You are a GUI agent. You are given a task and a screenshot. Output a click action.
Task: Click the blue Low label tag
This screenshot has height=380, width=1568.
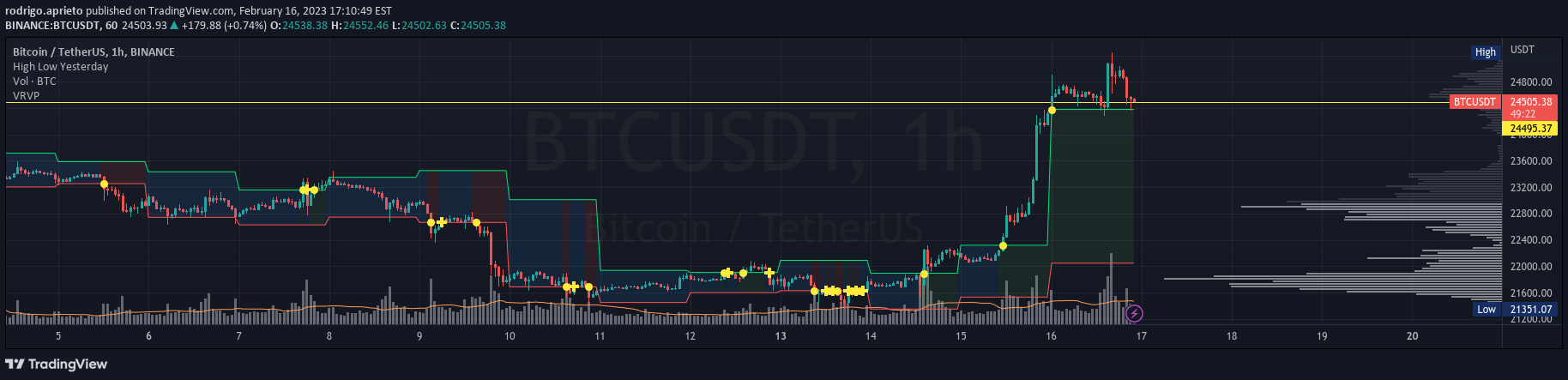coord(1487,310)
